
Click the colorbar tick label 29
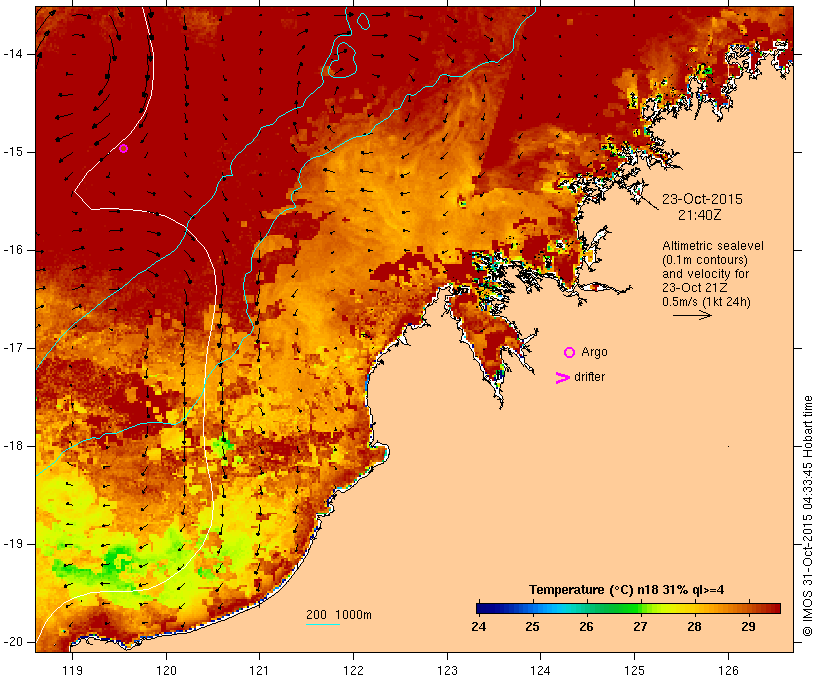[748, 627]
